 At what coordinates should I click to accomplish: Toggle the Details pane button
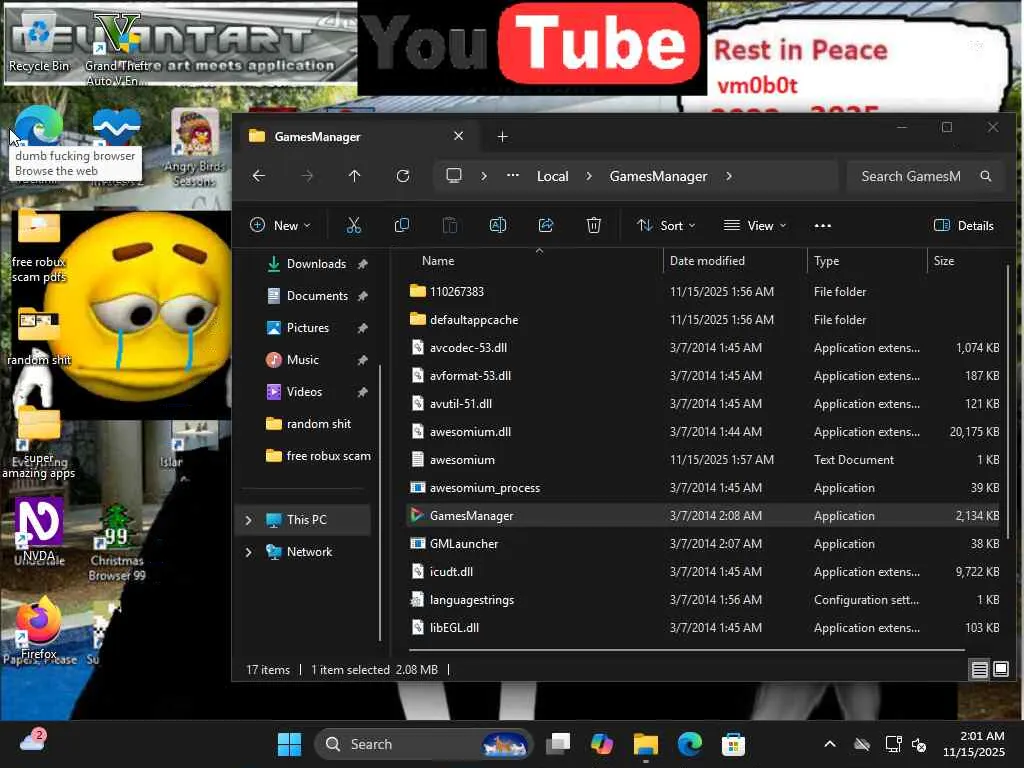click(964, 225)
